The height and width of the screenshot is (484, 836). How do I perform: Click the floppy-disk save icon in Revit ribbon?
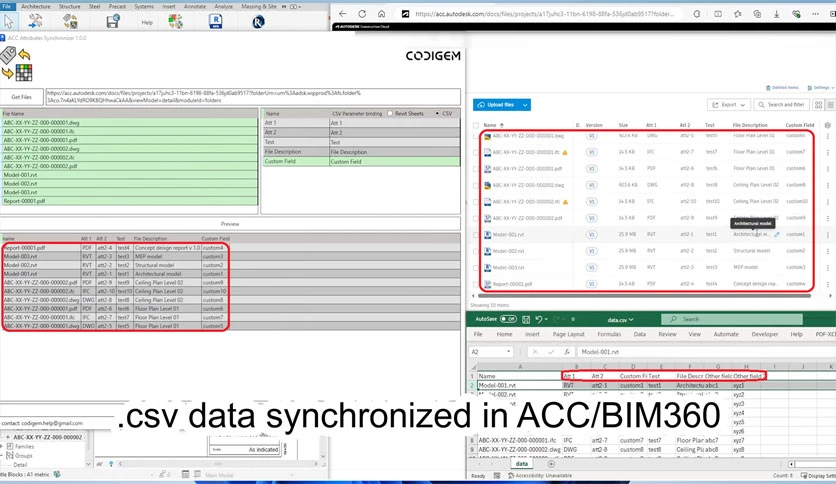point(112,21)
